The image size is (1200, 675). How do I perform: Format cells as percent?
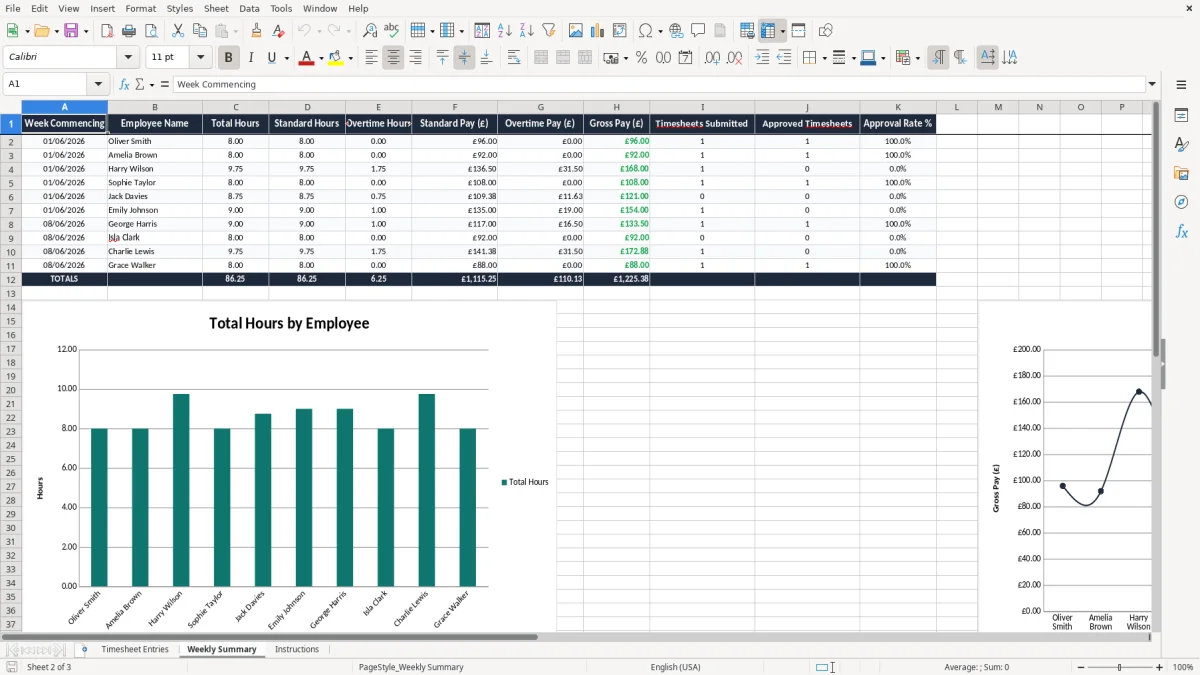tap(641, 58)
